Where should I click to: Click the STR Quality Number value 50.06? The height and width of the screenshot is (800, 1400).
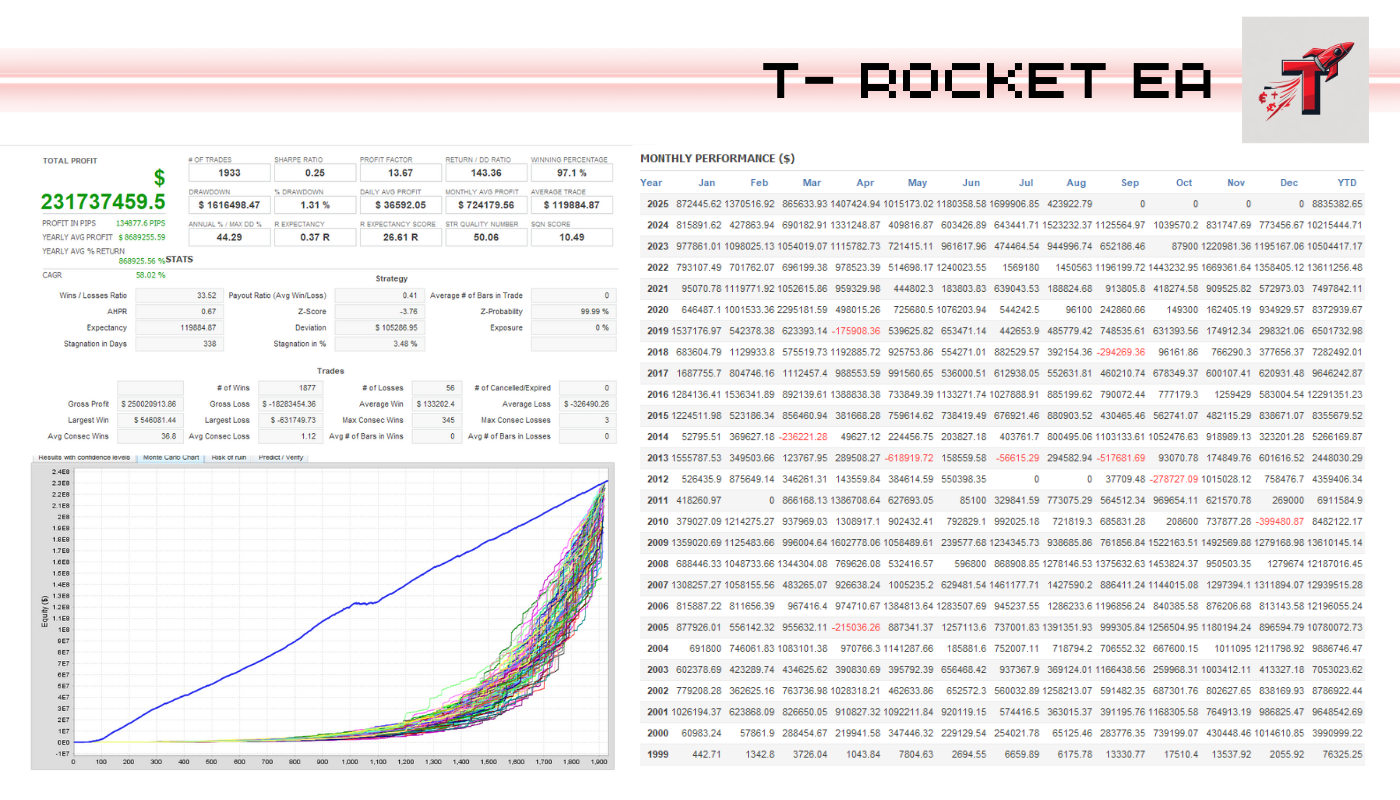click(485, 237)
